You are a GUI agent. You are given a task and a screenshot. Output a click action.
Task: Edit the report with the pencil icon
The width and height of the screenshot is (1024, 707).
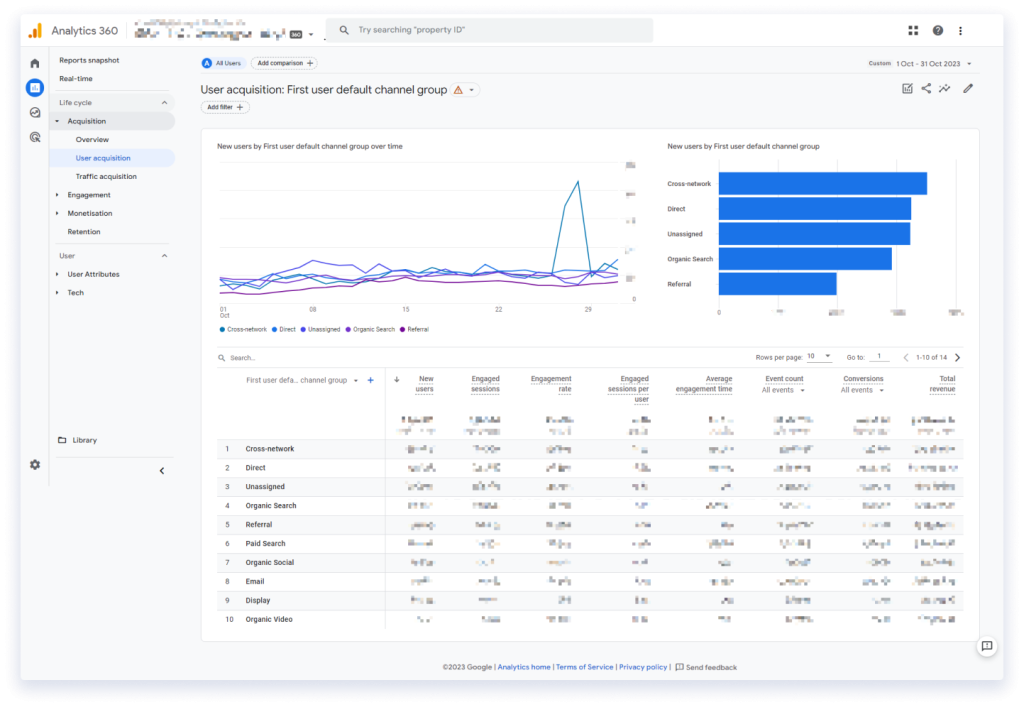(966, 89)
